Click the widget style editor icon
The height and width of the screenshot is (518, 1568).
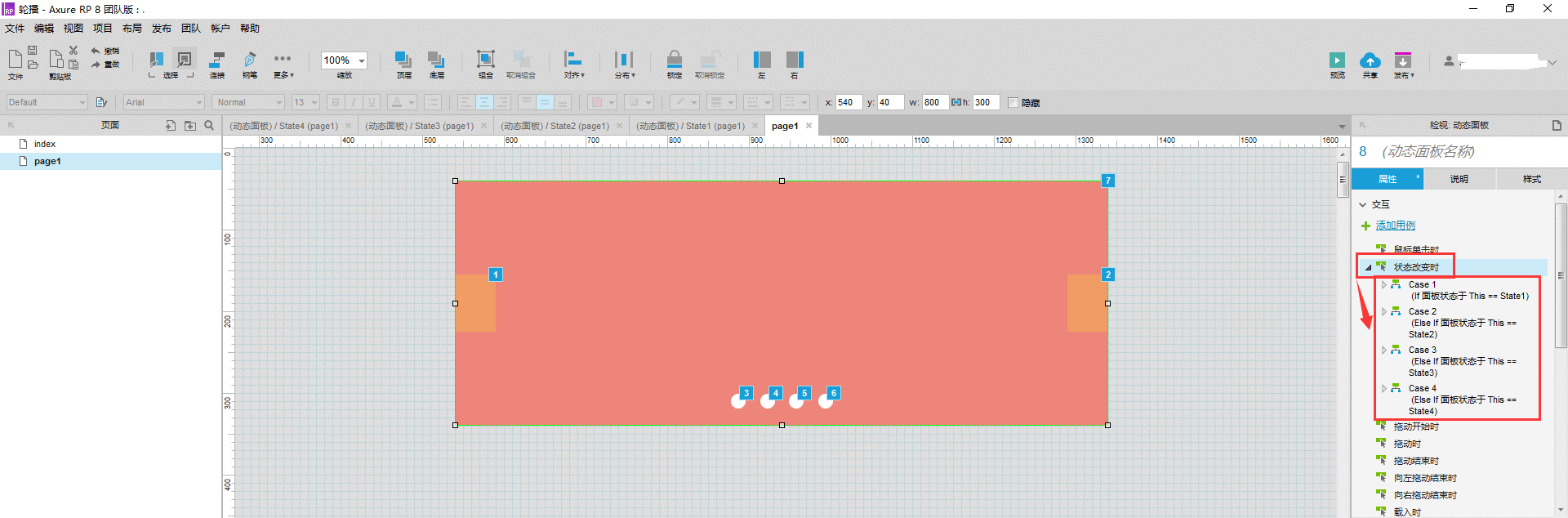click(101, 102)
